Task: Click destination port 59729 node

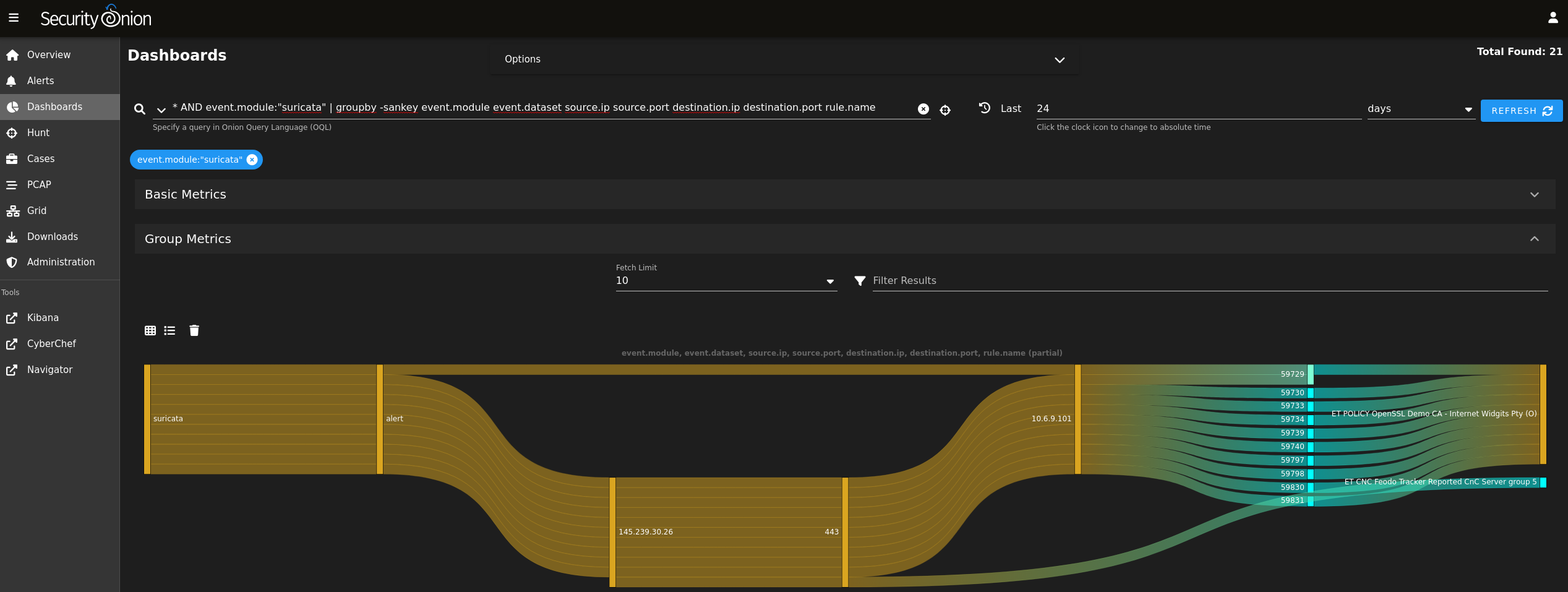Action: (1310, 374)
